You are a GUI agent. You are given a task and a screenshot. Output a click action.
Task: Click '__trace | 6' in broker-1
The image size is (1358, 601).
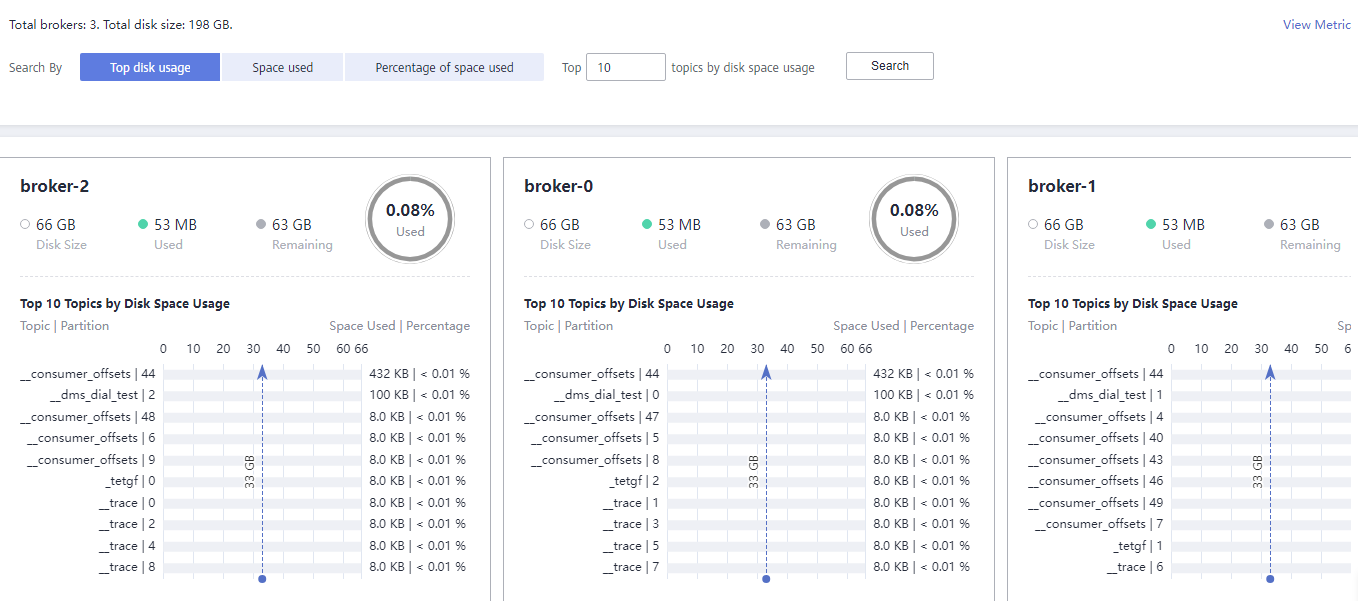pyautogui.click(x=1135, y=567)
